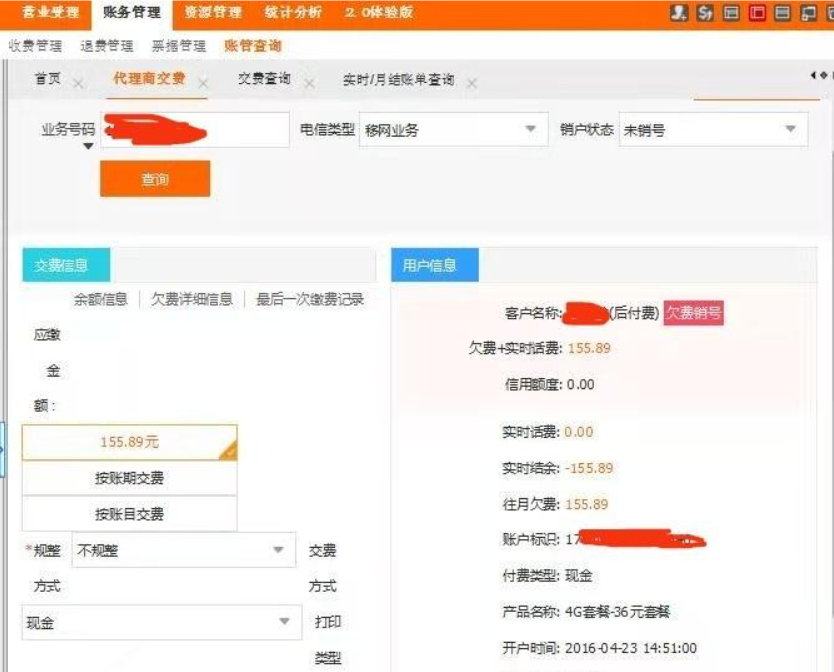The height and width of the screenshot is (672, 834).
Task: Click the 实时话费 value 0.00
Action: [x=578, y=432]
